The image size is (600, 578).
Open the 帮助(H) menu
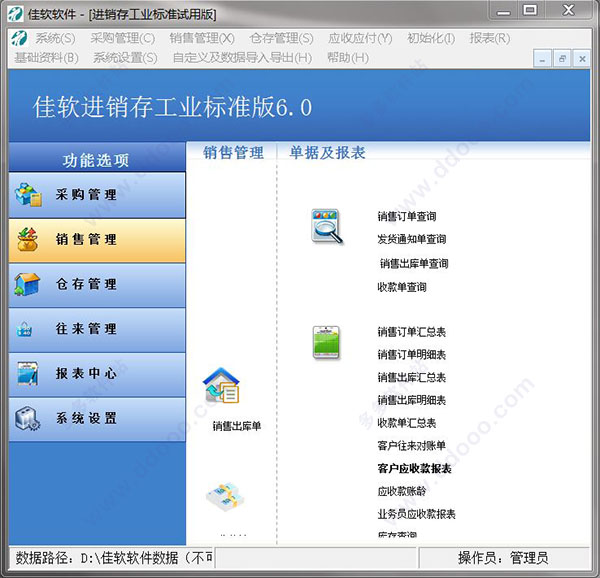click(x=348, y=58)
